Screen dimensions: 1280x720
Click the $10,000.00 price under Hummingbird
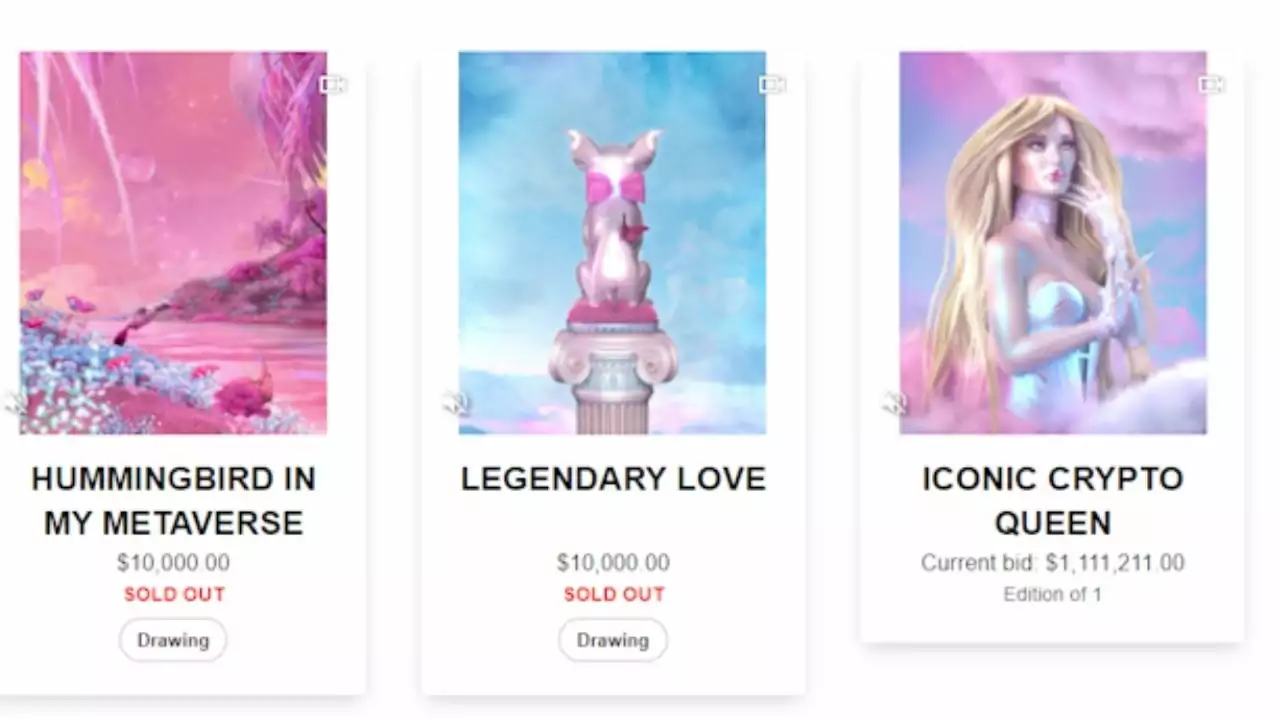coord(173,563)
